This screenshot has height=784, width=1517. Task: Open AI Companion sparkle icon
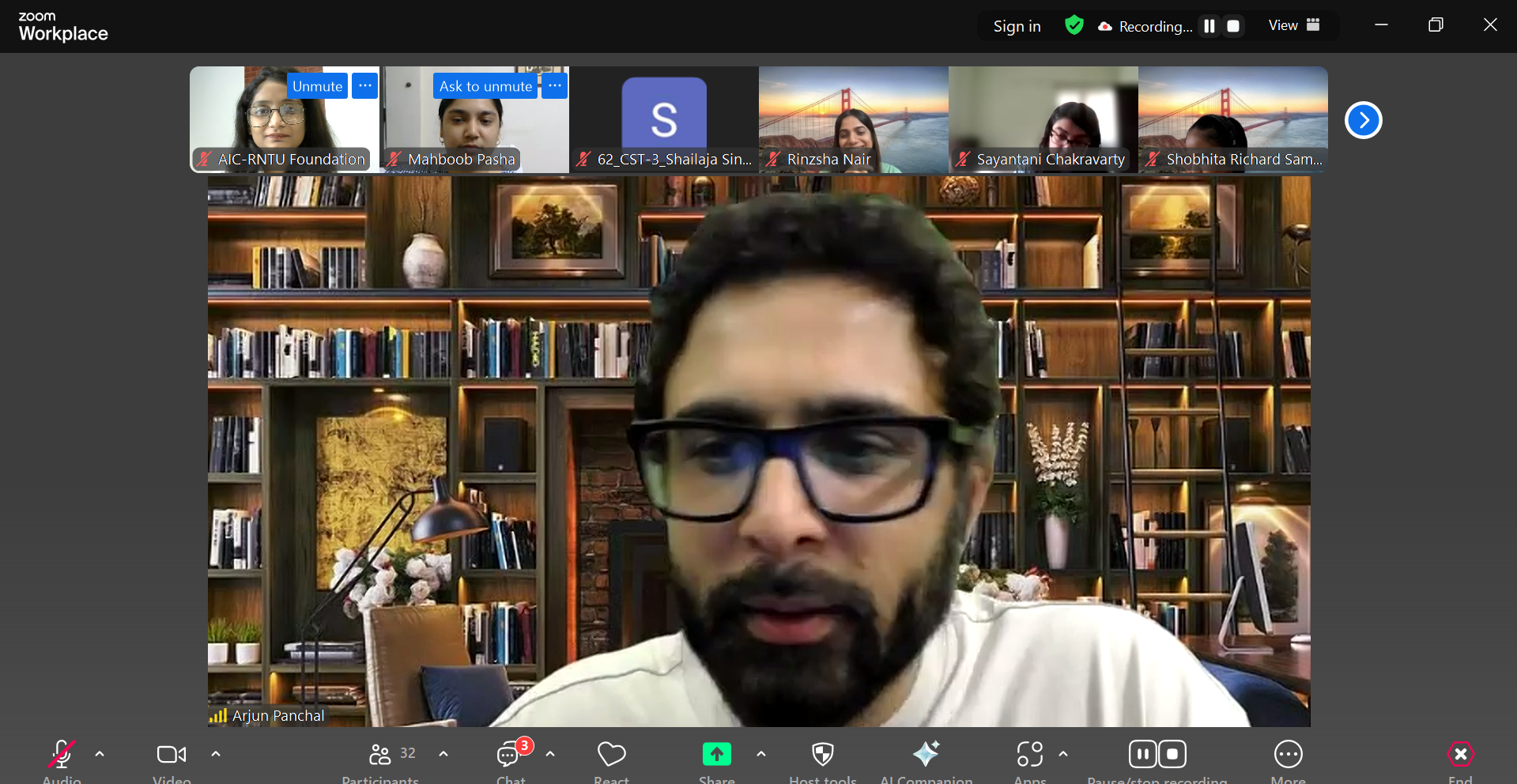pos(926,755)
